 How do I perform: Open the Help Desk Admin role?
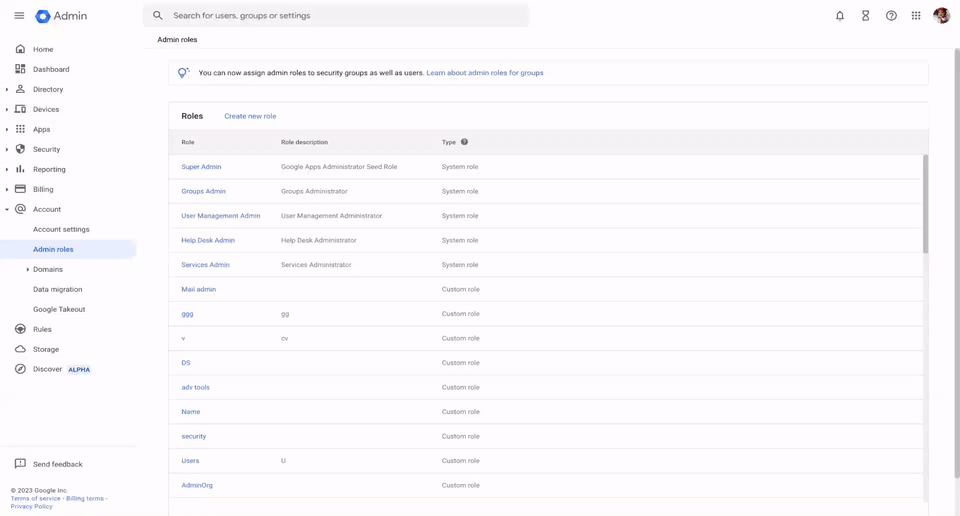208,240
